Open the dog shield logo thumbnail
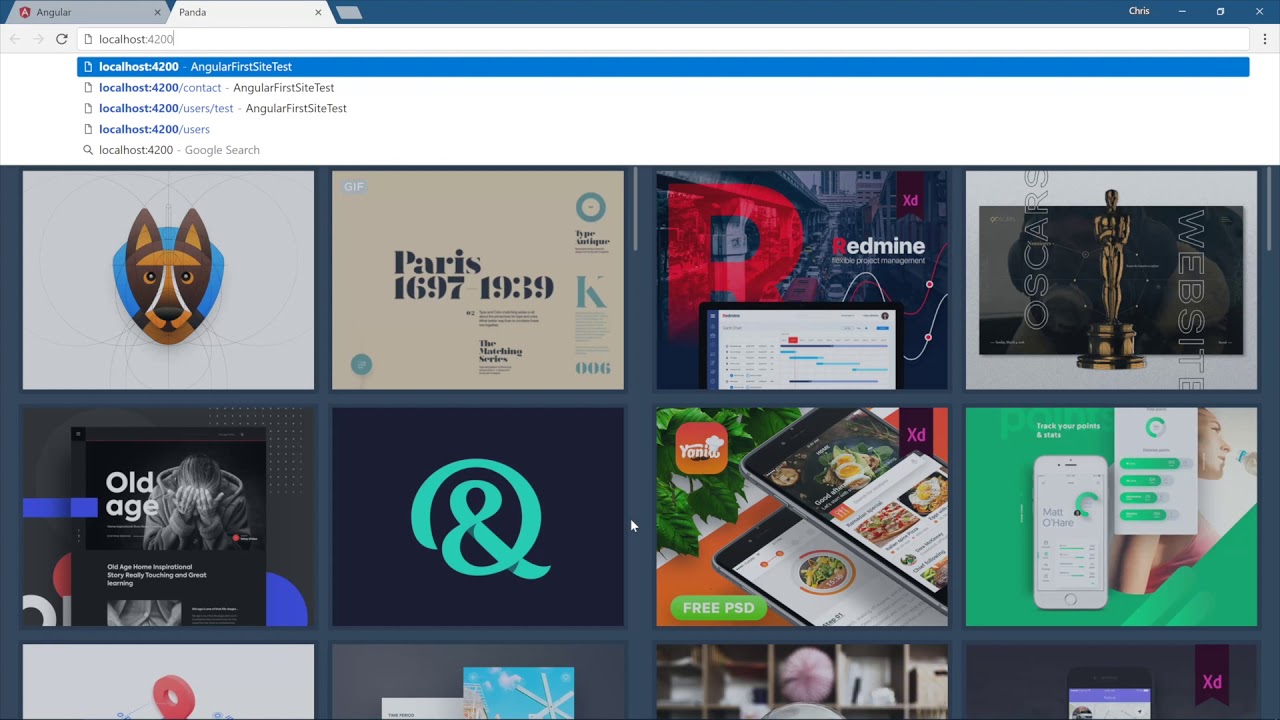The width and height of the screenshot is (1280, 720). (168, 280)
